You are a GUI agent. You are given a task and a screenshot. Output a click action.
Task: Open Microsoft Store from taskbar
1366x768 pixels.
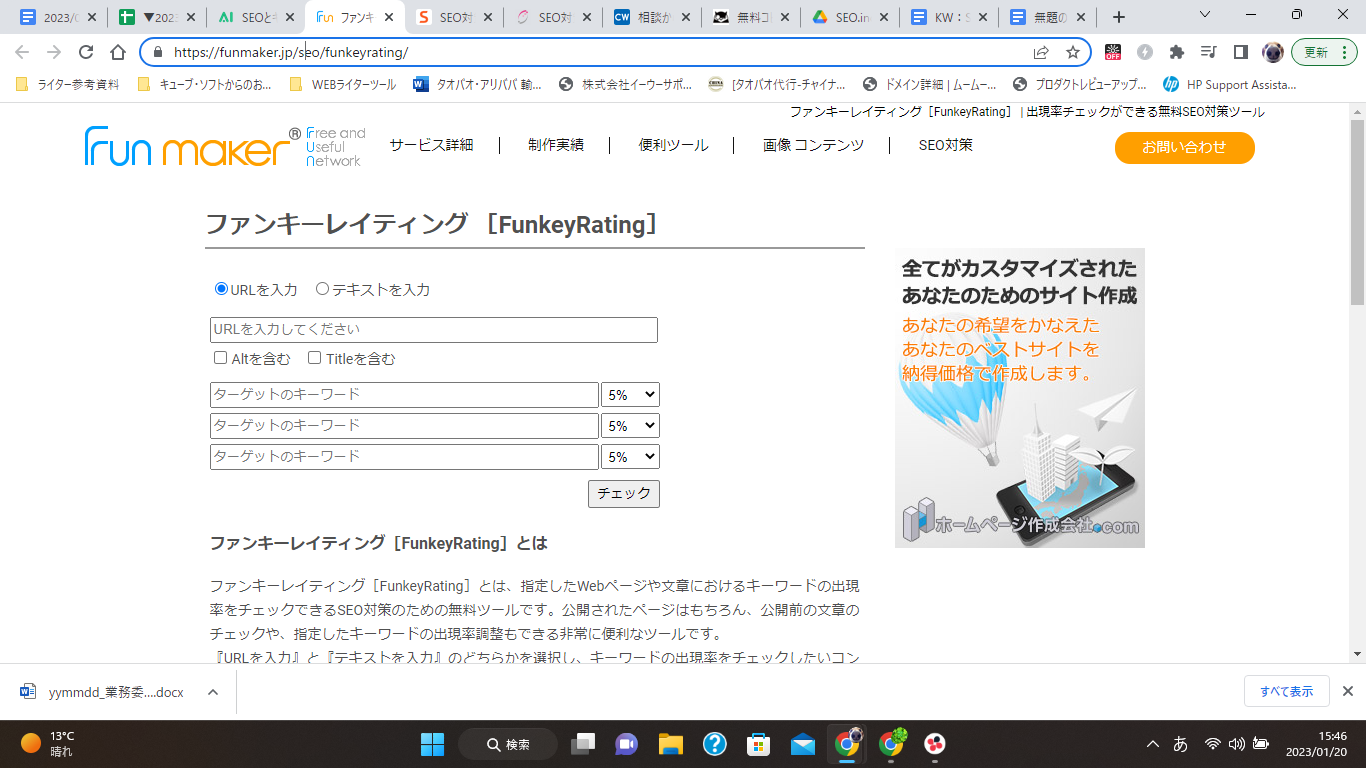[x=759, y=744]
